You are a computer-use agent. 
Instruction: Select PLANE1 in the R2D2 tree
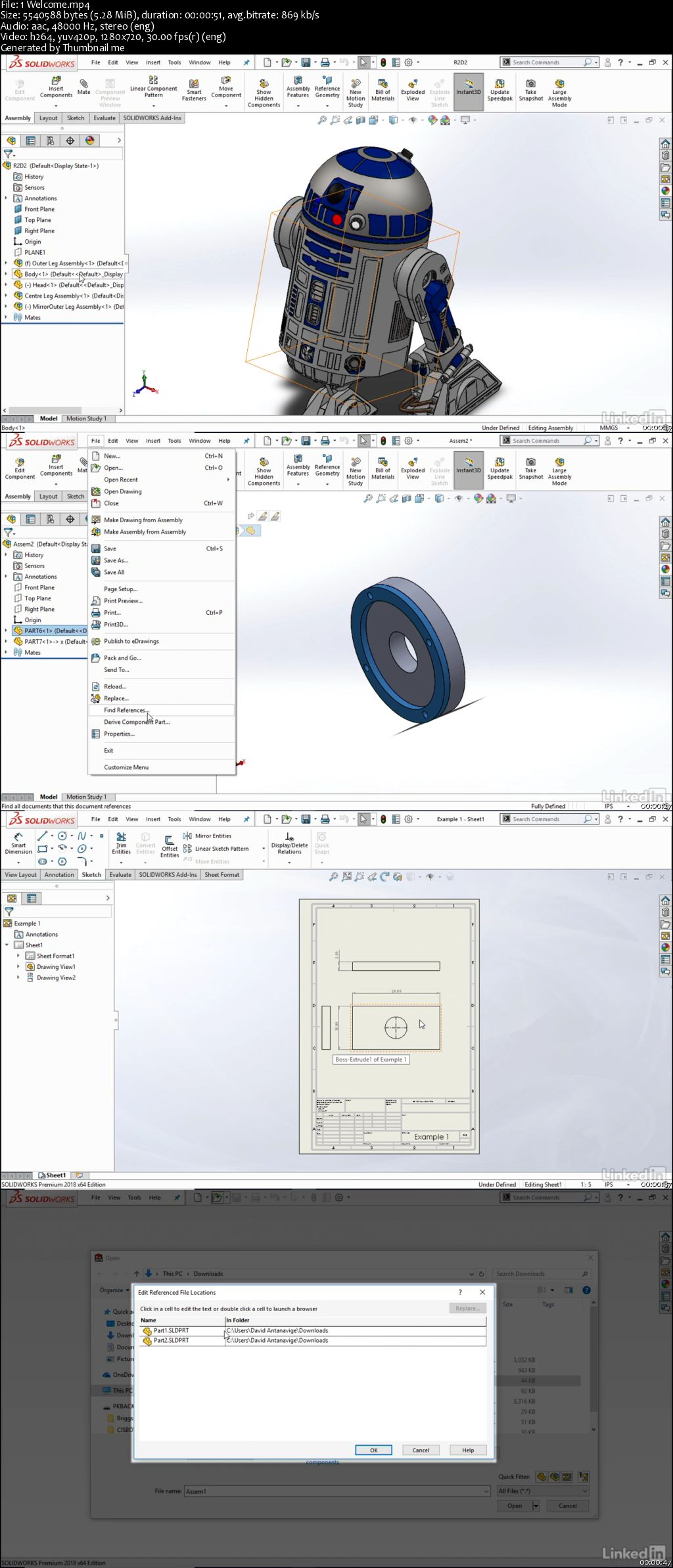[x=35, y=252]
